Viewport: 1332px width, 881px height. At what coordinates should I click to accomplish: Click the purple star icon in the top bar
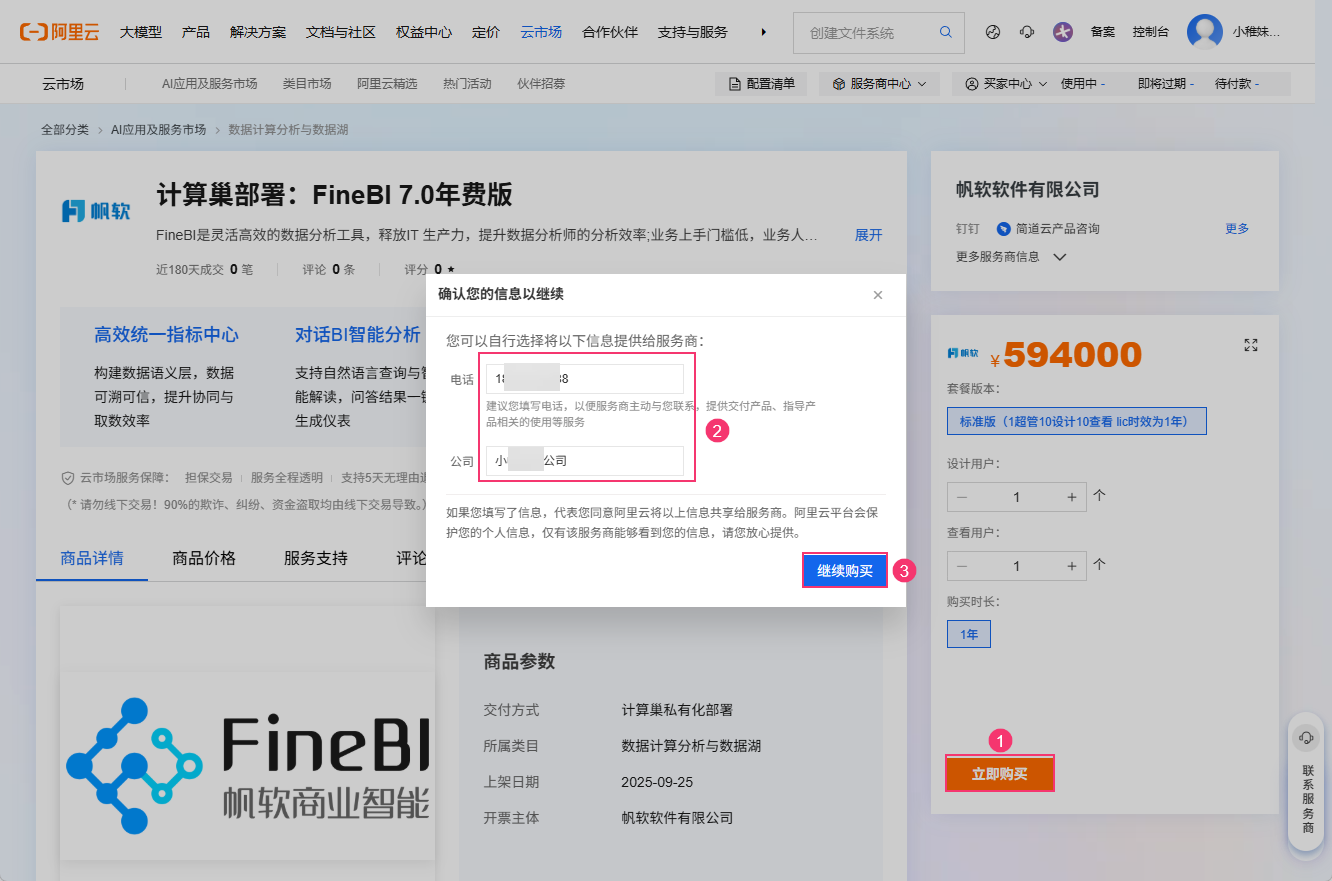click(1063, 32)
